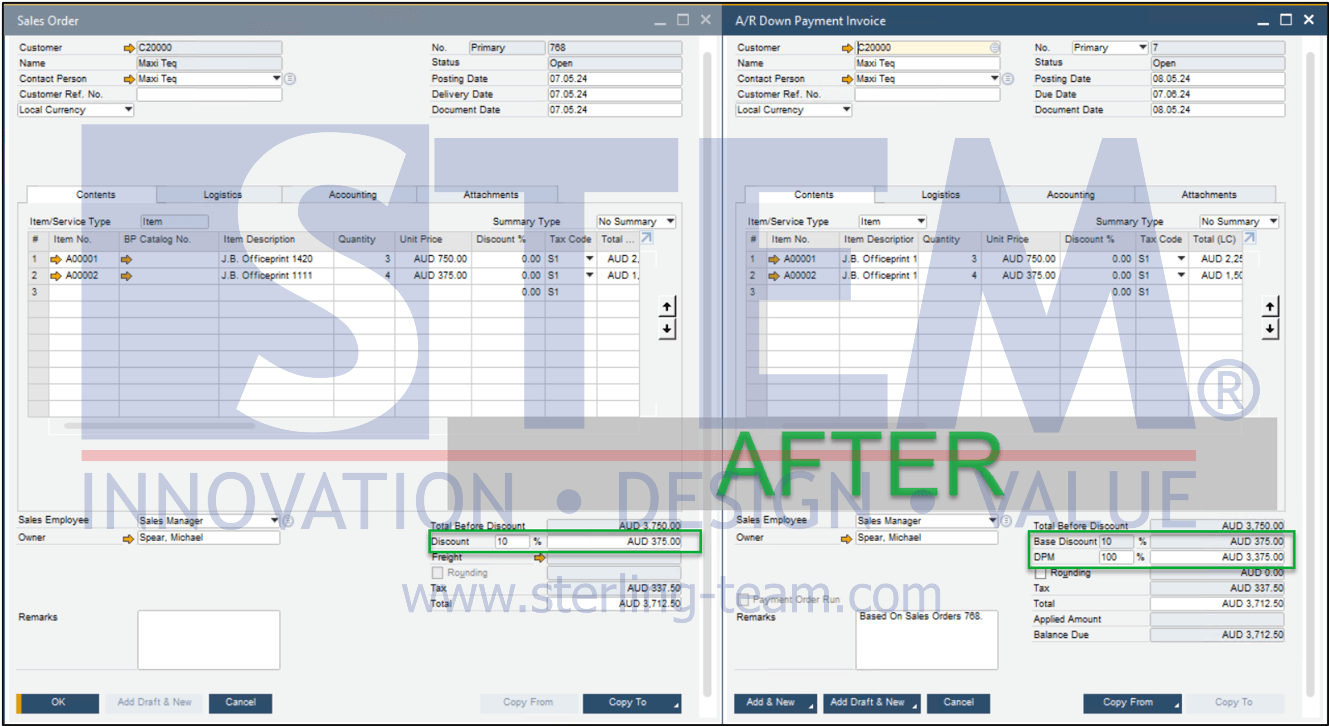1329x726 pixels.
Task: Click info icon beside Invoice Sales Employee
Action: click(x=1007, y=521)
